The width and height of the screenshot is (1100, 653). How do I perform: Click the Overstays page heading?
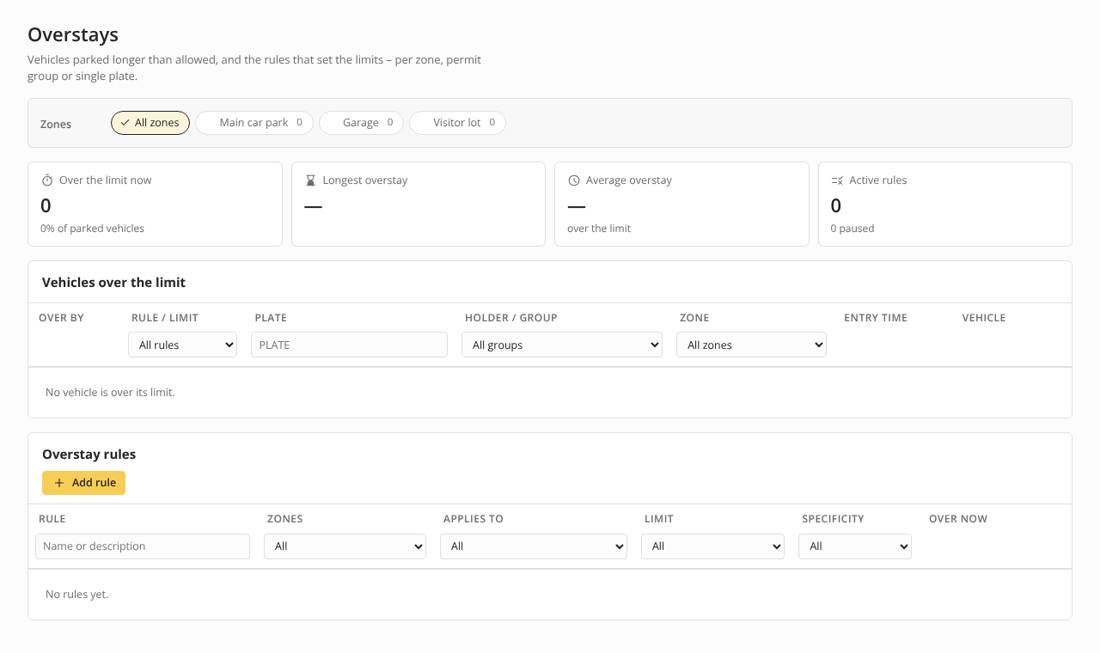click(x=73, y=35)
